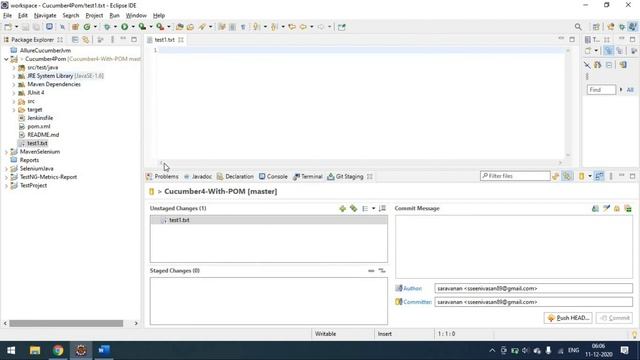The image size is (640, 360).
Task: Collapse the Cucumber4Pom project node
Action: pyautogui.click(x=6, y=59)
